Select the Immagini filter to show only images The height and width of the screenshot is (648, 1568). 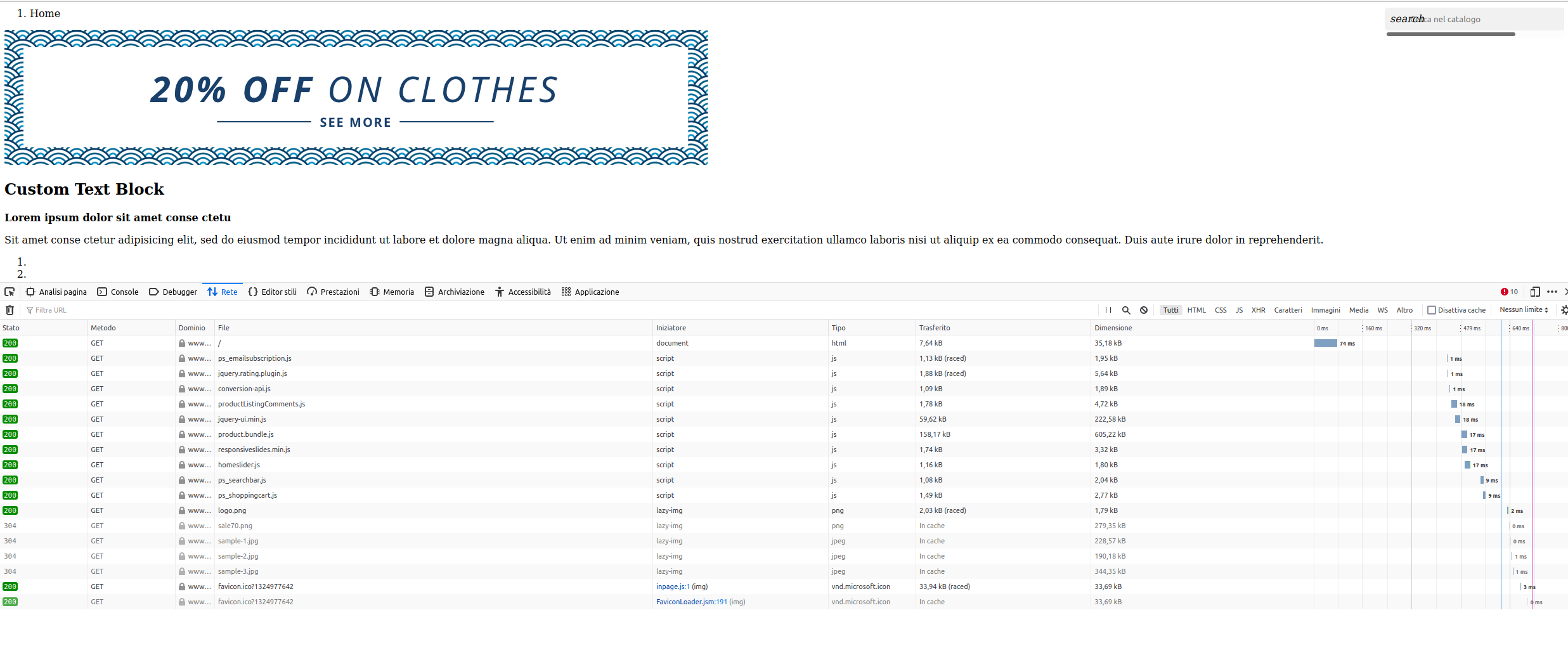point(1325,310)
